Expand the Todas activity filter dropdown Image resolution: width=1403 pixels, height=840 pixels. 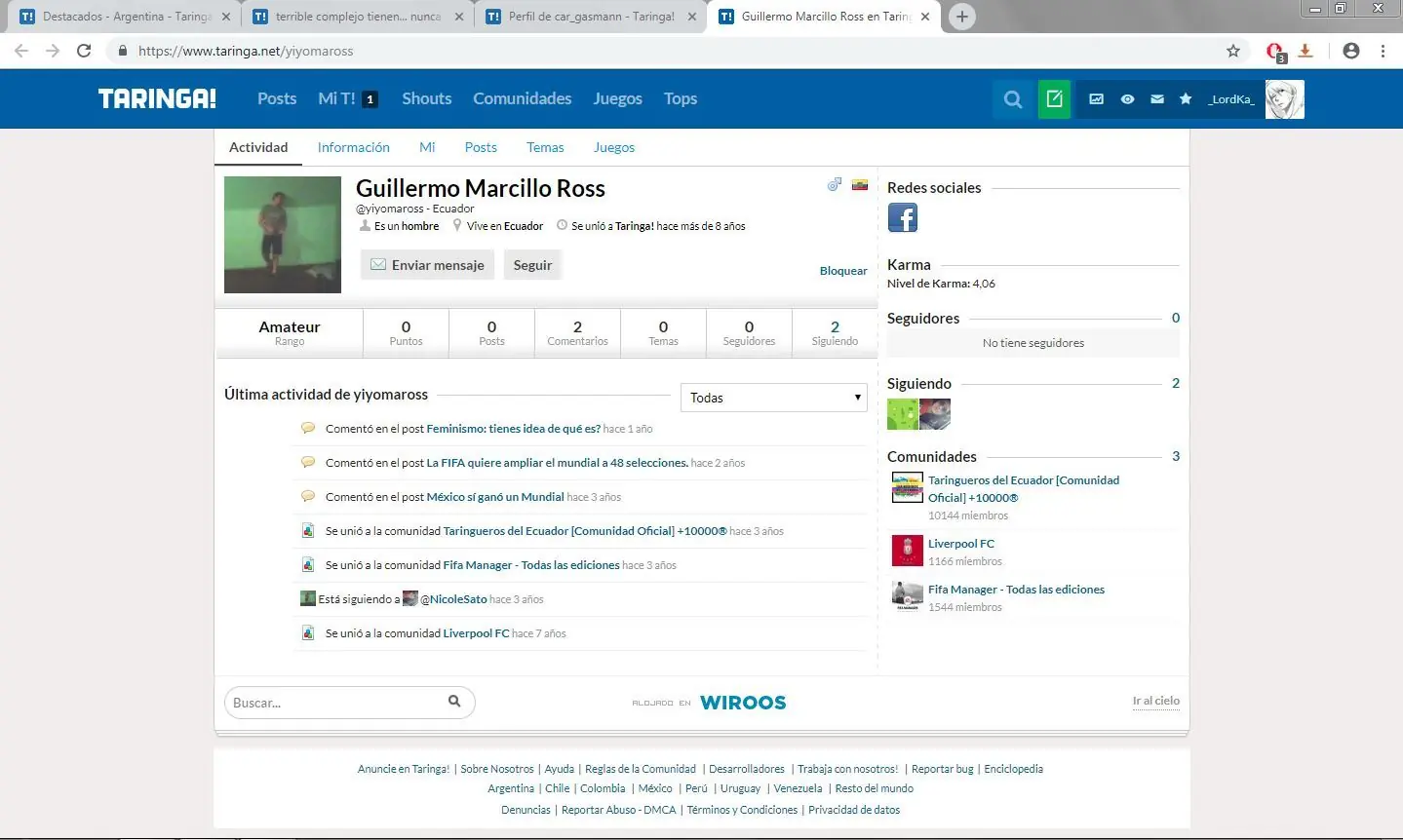tap(773, 398)
